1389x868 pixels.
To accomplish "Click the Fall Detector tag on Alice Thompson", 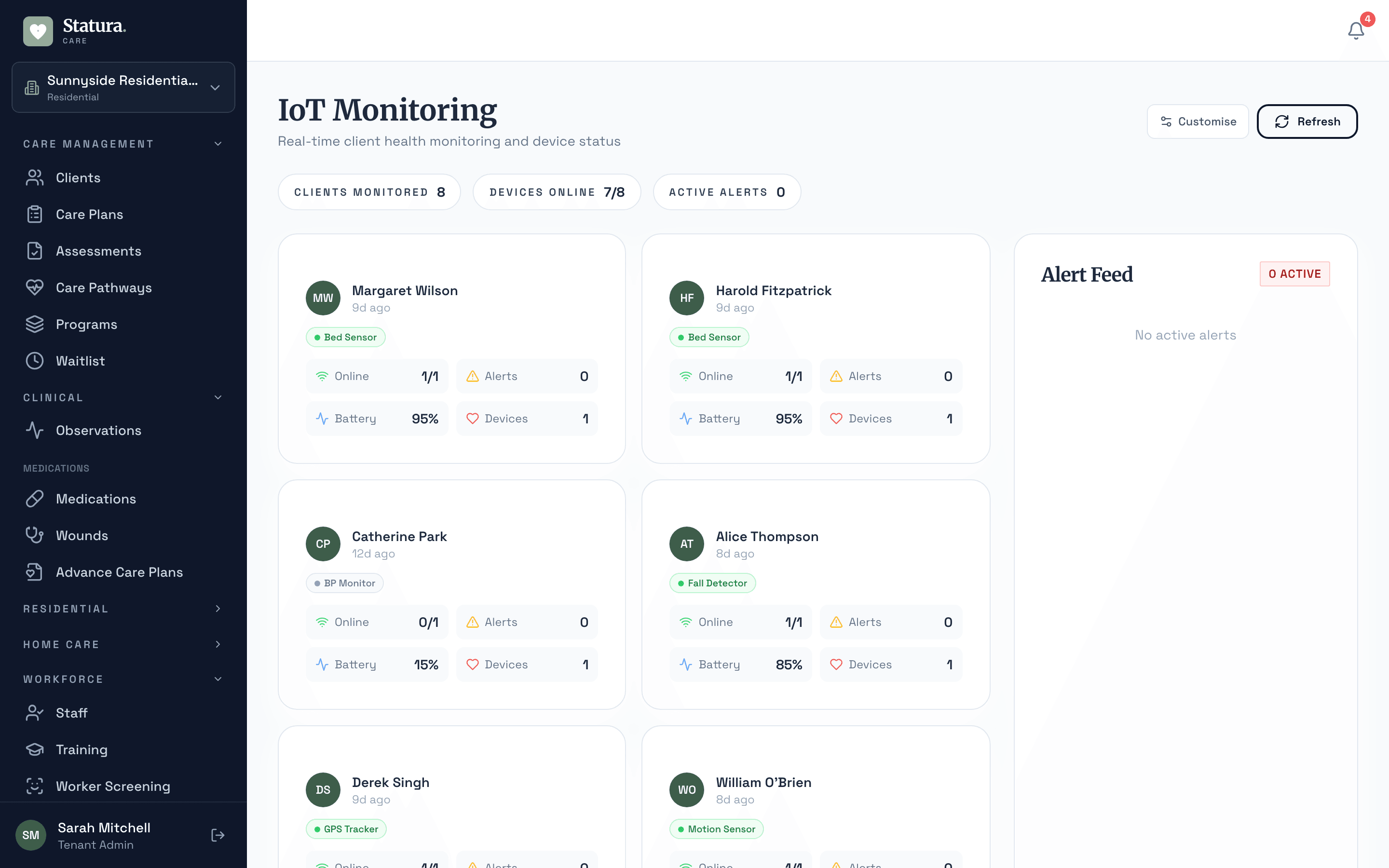I will pos(712,583).
